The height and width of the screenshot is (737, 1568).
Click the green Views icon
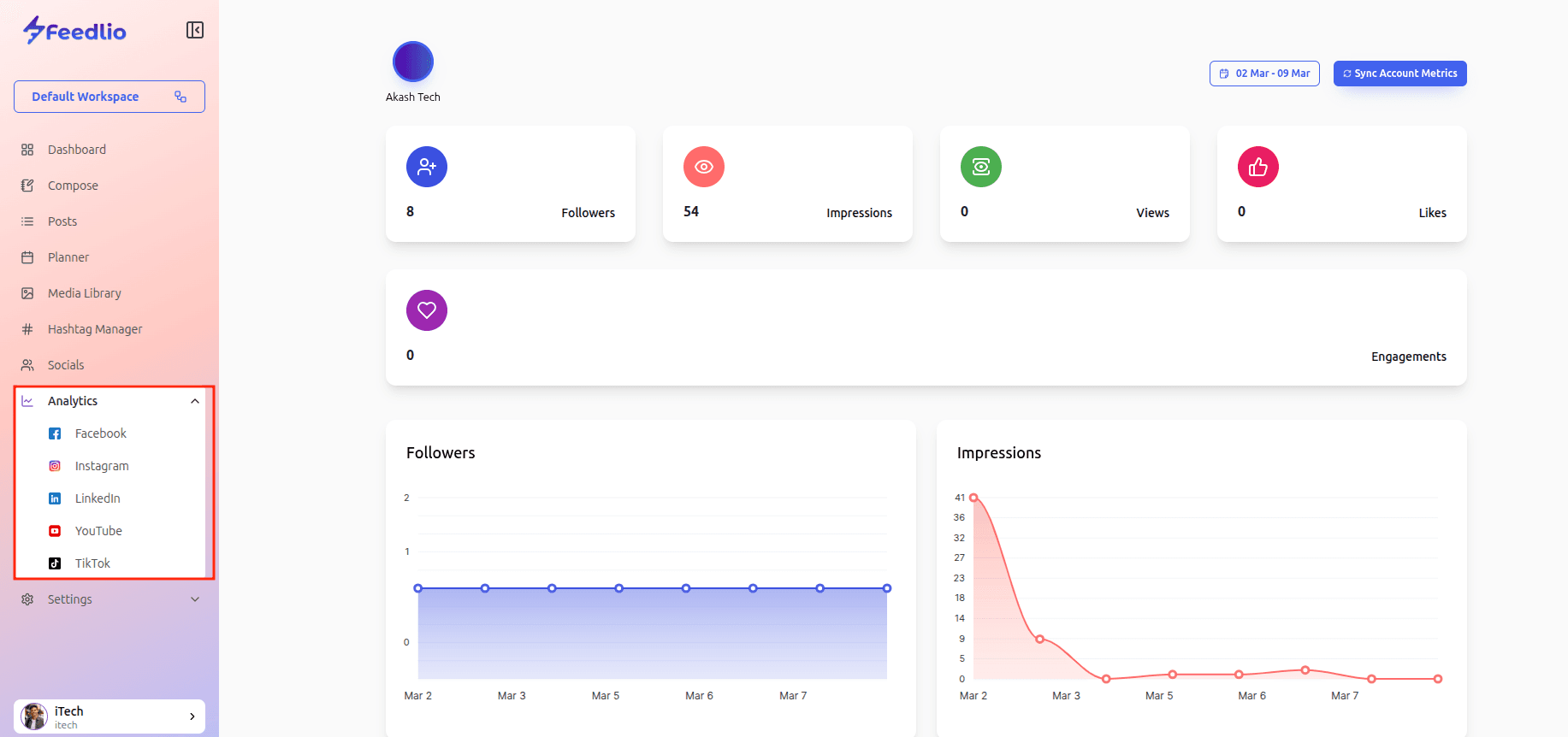coord(980,167)
